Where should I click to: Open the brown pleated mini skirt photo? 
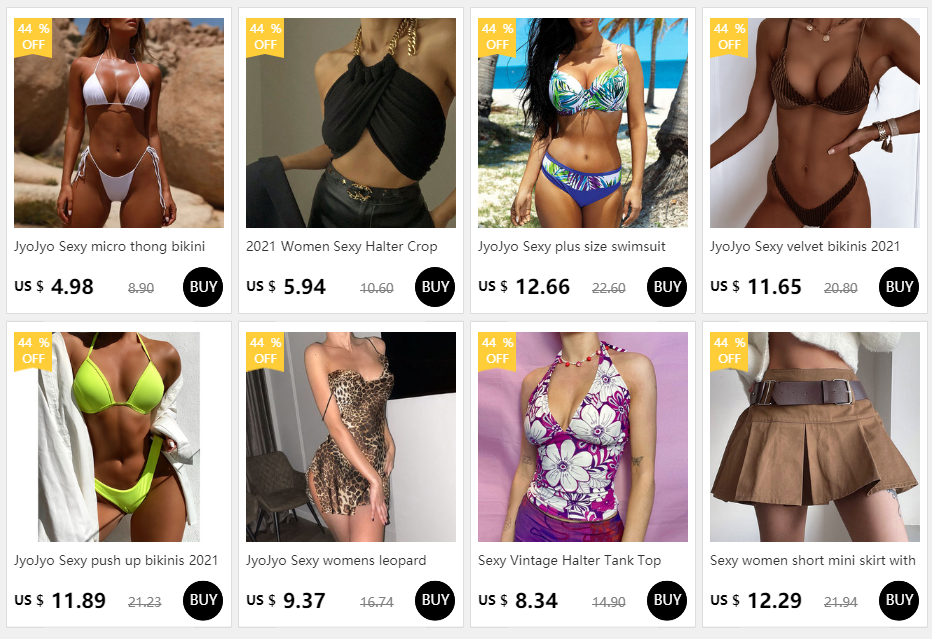pos(814,437)
